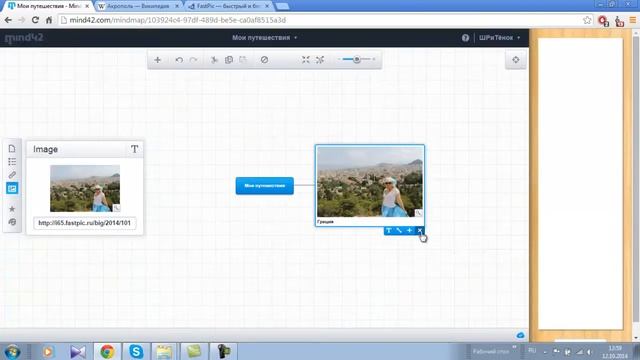The height and width of the screenshot is (360, 640).
Task: Add a child with the node bar plus icon
Action: (x=409, y=231)
